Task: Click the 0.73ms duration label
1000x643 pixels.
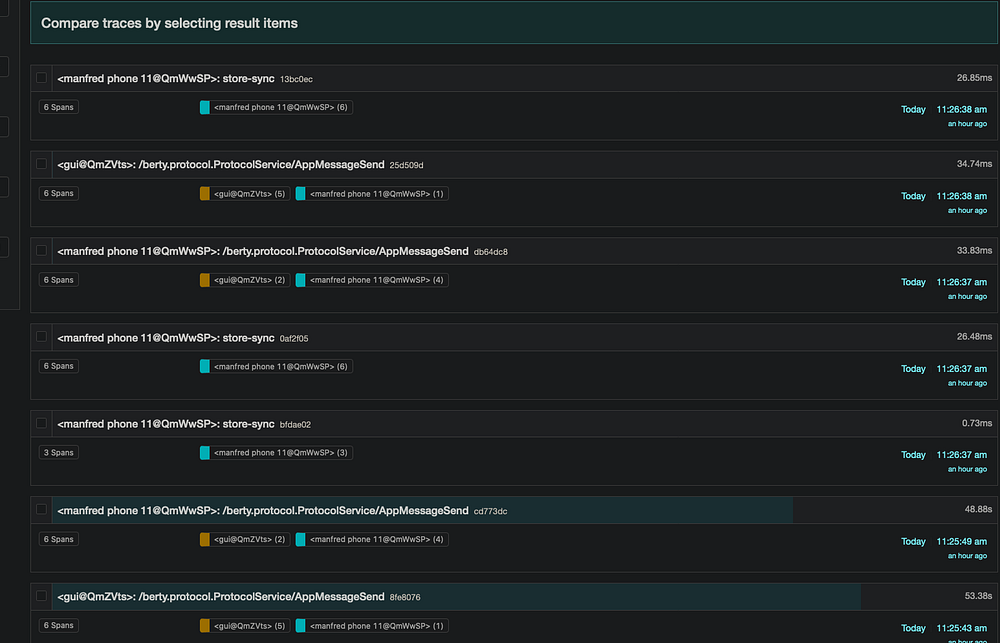Action: (x=975, y=423)
